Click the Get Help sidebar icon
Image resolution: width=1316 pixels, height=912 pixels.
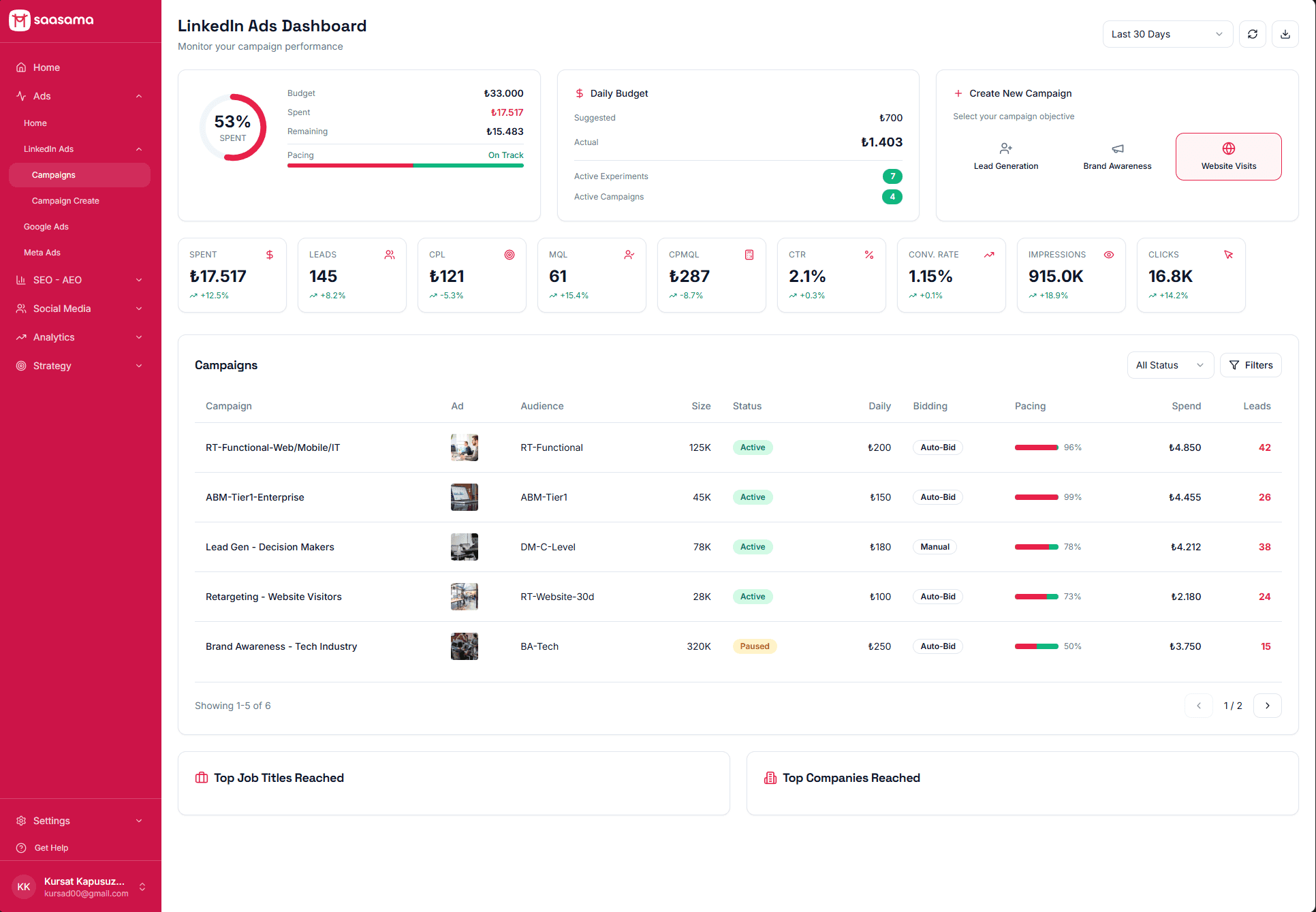[x=21, y=848]
